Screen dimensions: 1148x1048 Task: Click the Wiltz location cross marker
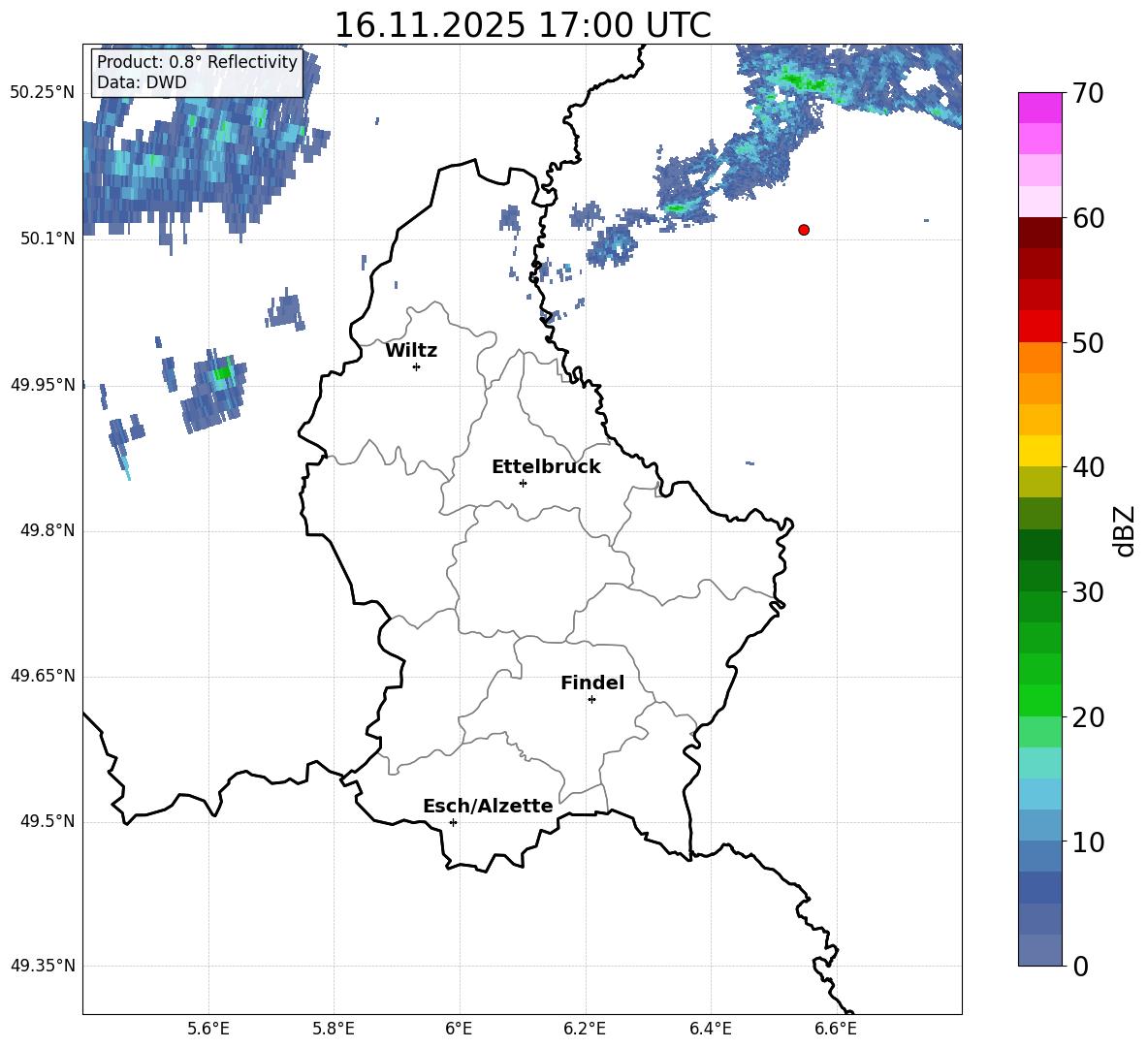point(417,366)
